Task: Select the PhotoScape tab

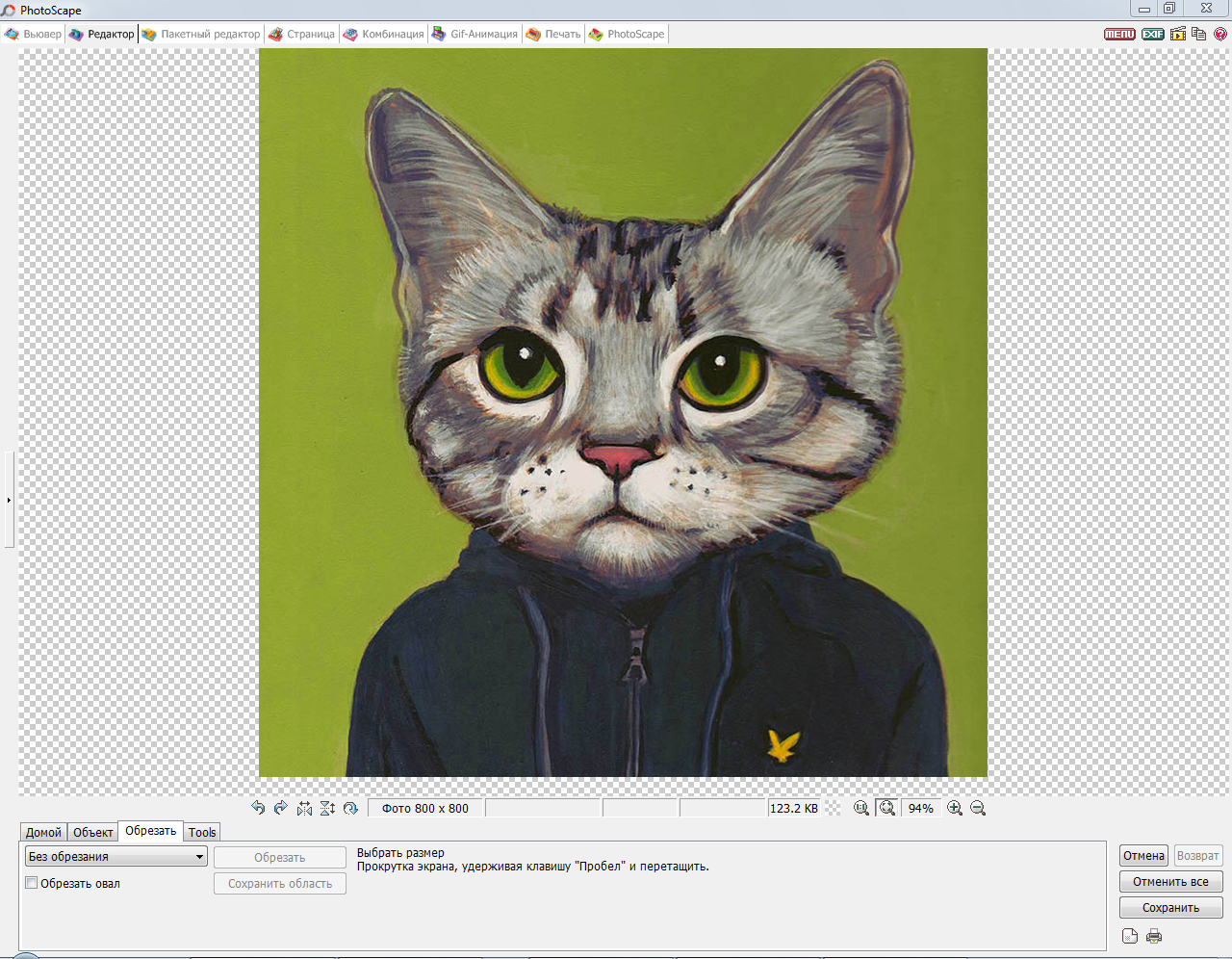Action: pyautogui.click(x=627, y=34)
